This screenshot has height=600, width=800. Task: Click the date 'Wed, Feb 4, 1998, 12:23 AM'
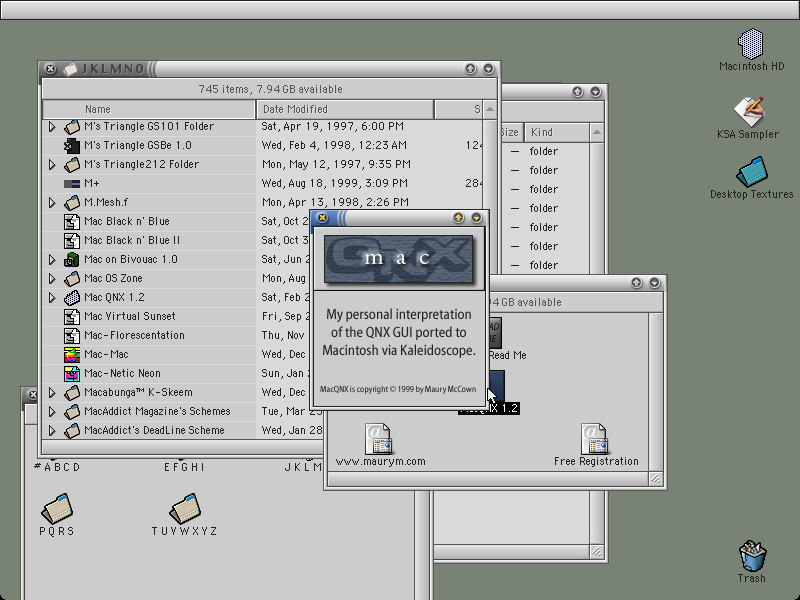click(x=334, y=146)
